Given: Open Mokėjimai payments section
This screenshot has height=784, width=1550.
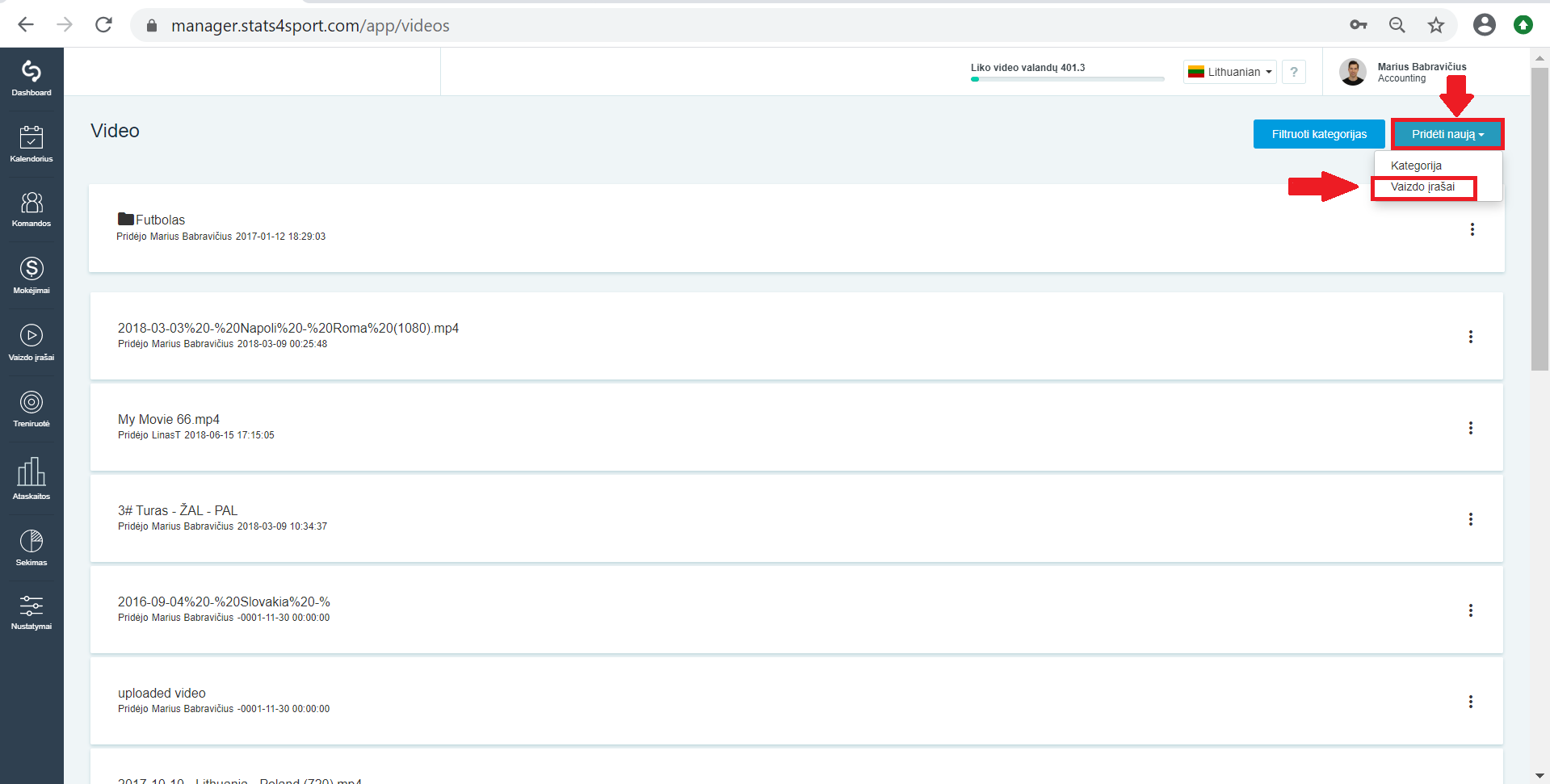Looking at the screenshot, I should (32, 275).
